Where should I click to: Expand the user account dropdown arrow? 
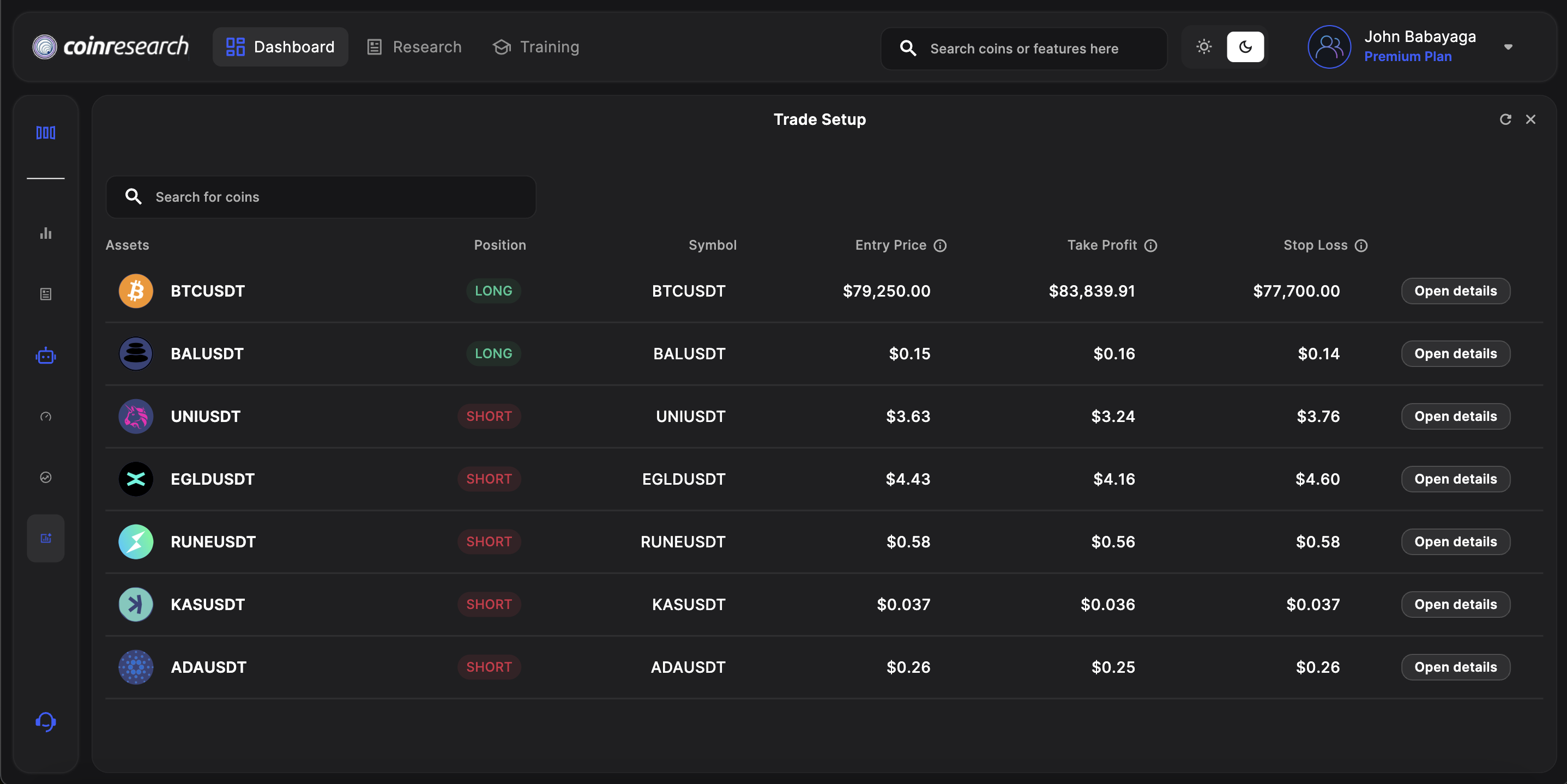coord(1508,47)
